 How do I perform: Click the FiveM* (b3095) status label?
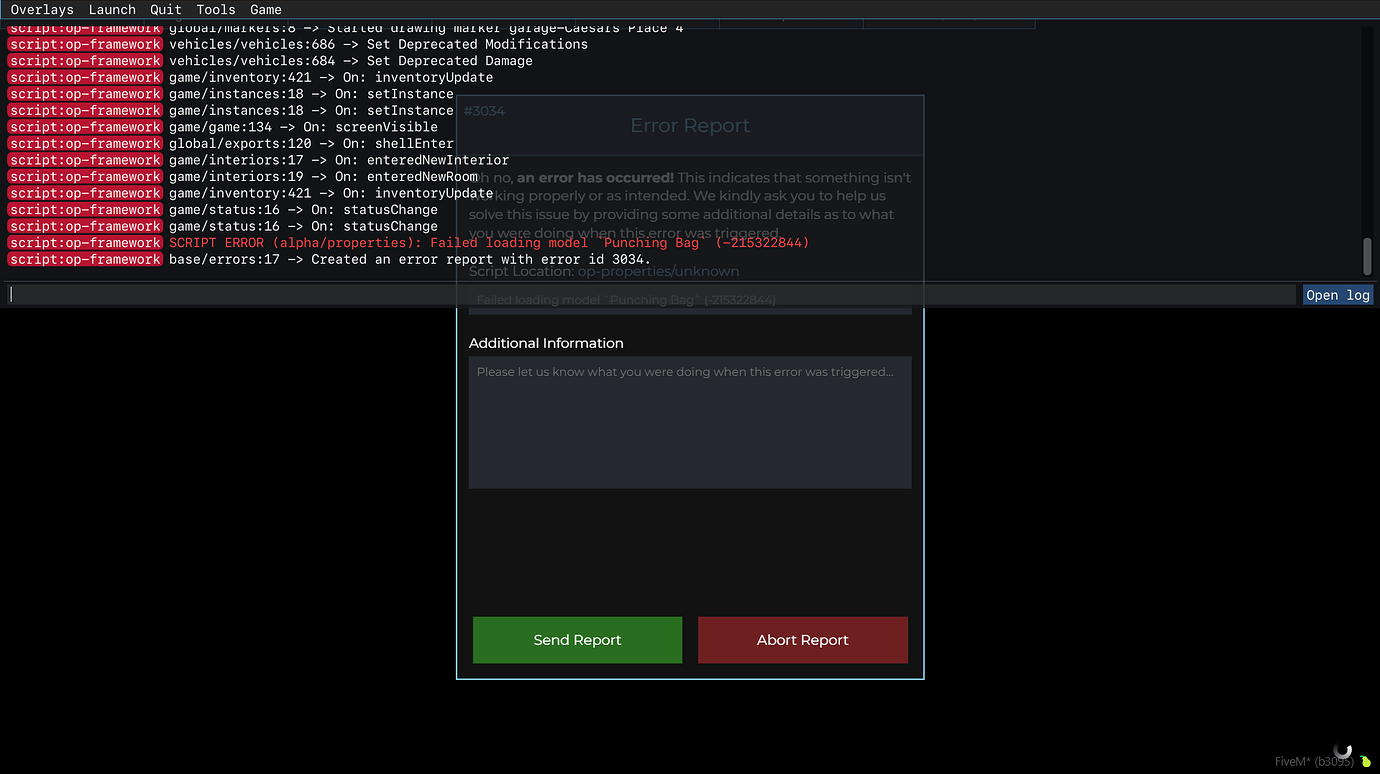(1303, 761)
